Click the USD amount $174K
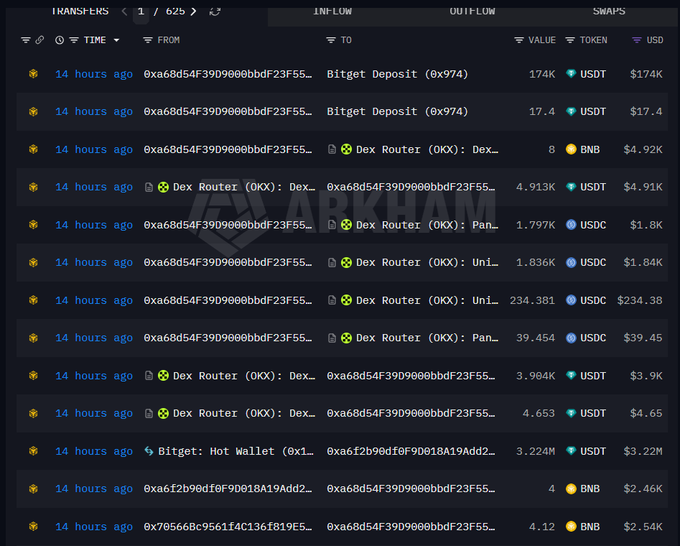 tap(646, 74)
